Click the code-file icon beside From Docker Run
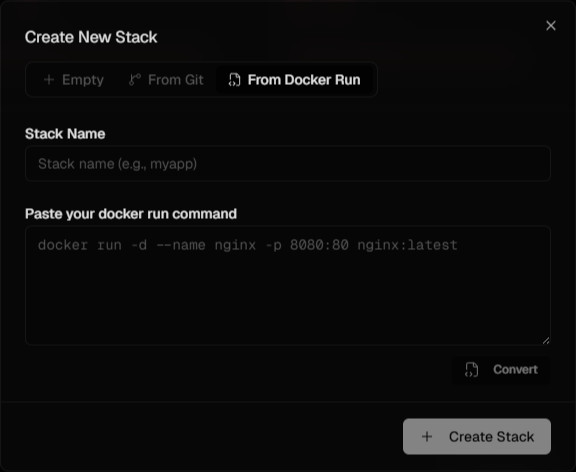Image resolution: width=576 pixels, height=472 pixels. click(234, 80)
